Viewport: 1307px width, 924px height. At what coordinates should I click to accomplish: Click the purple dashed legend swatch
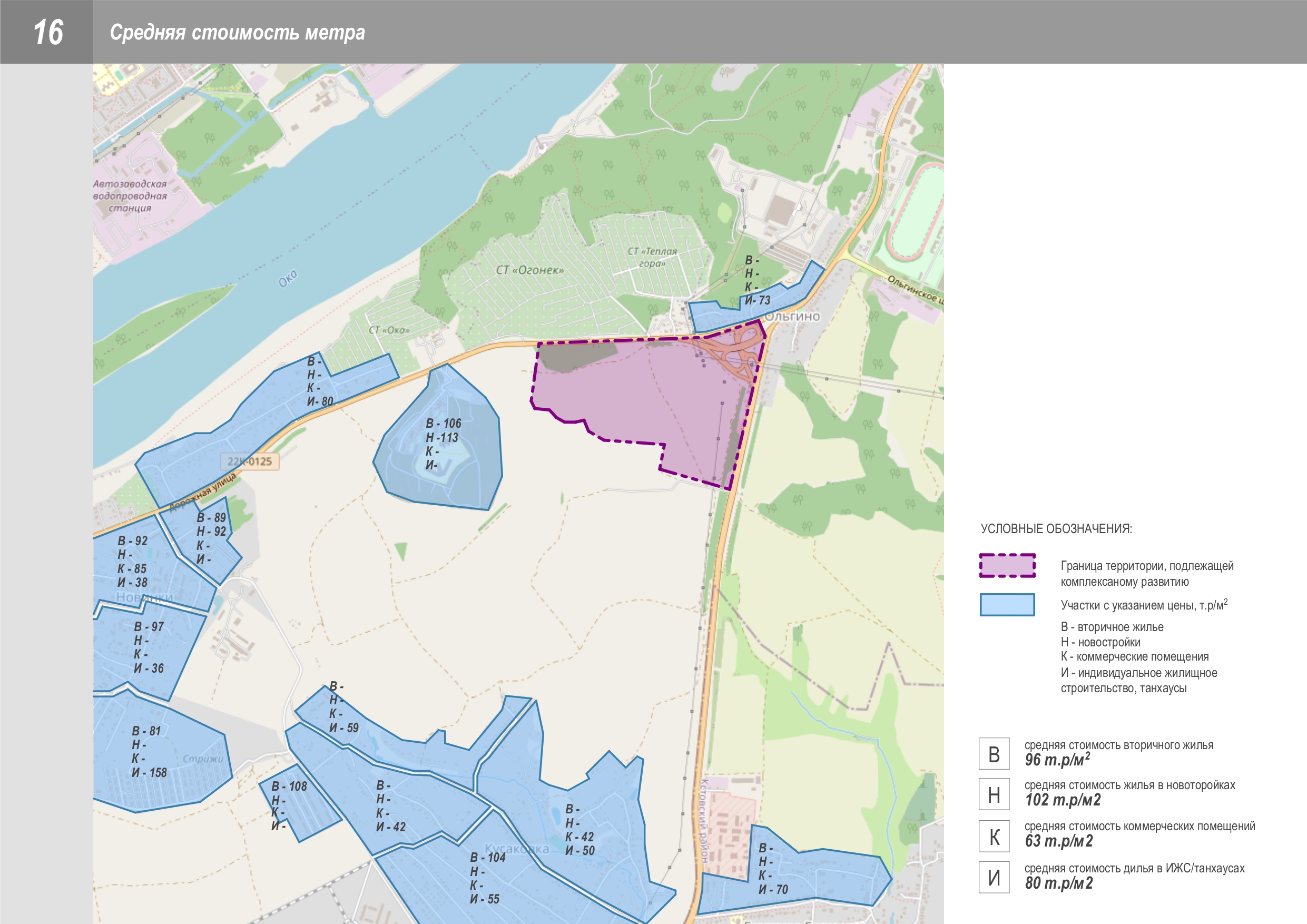pyautogui.click(x=1007, y=565)
